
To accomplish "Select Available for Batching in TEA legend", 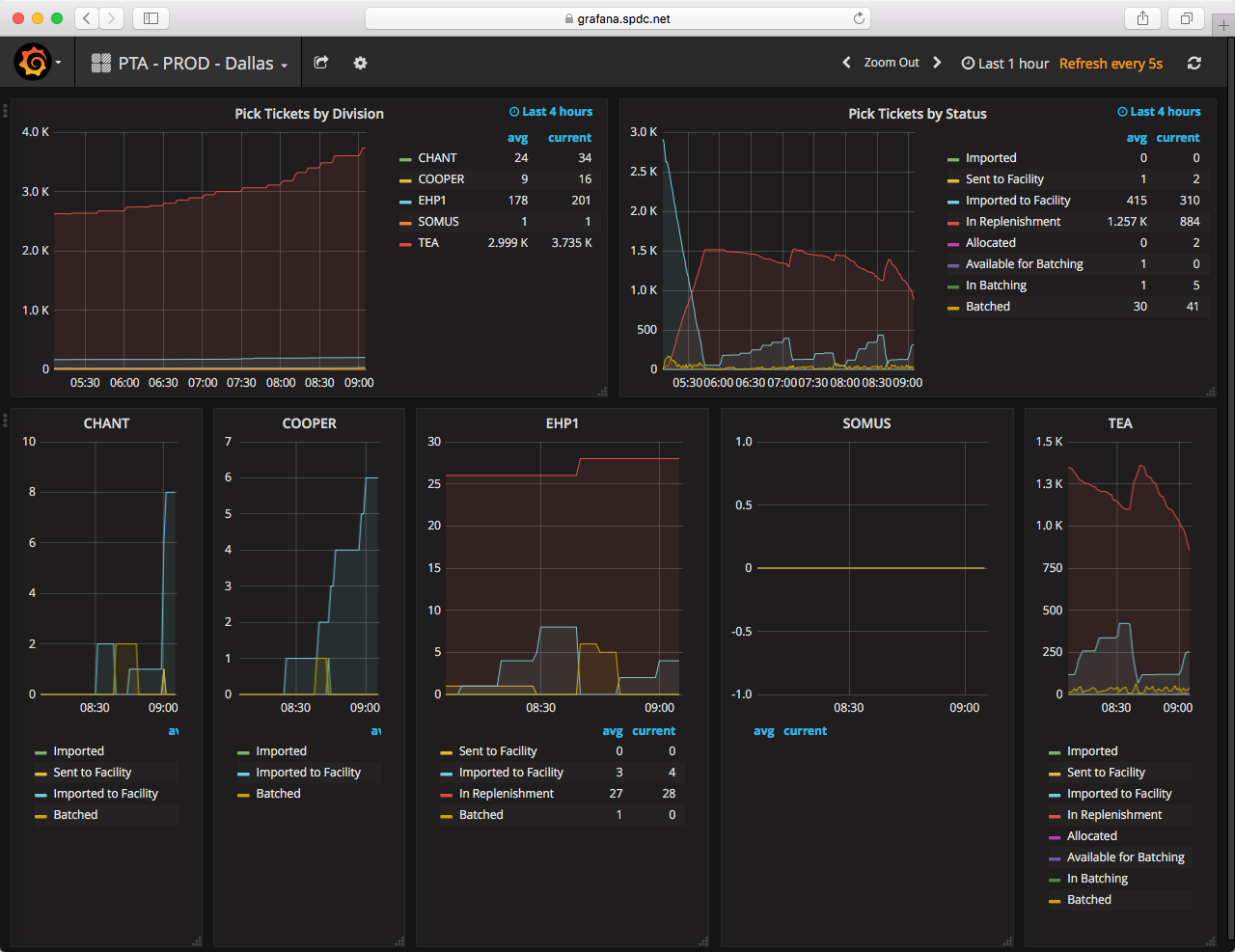I will point(1126,857).
